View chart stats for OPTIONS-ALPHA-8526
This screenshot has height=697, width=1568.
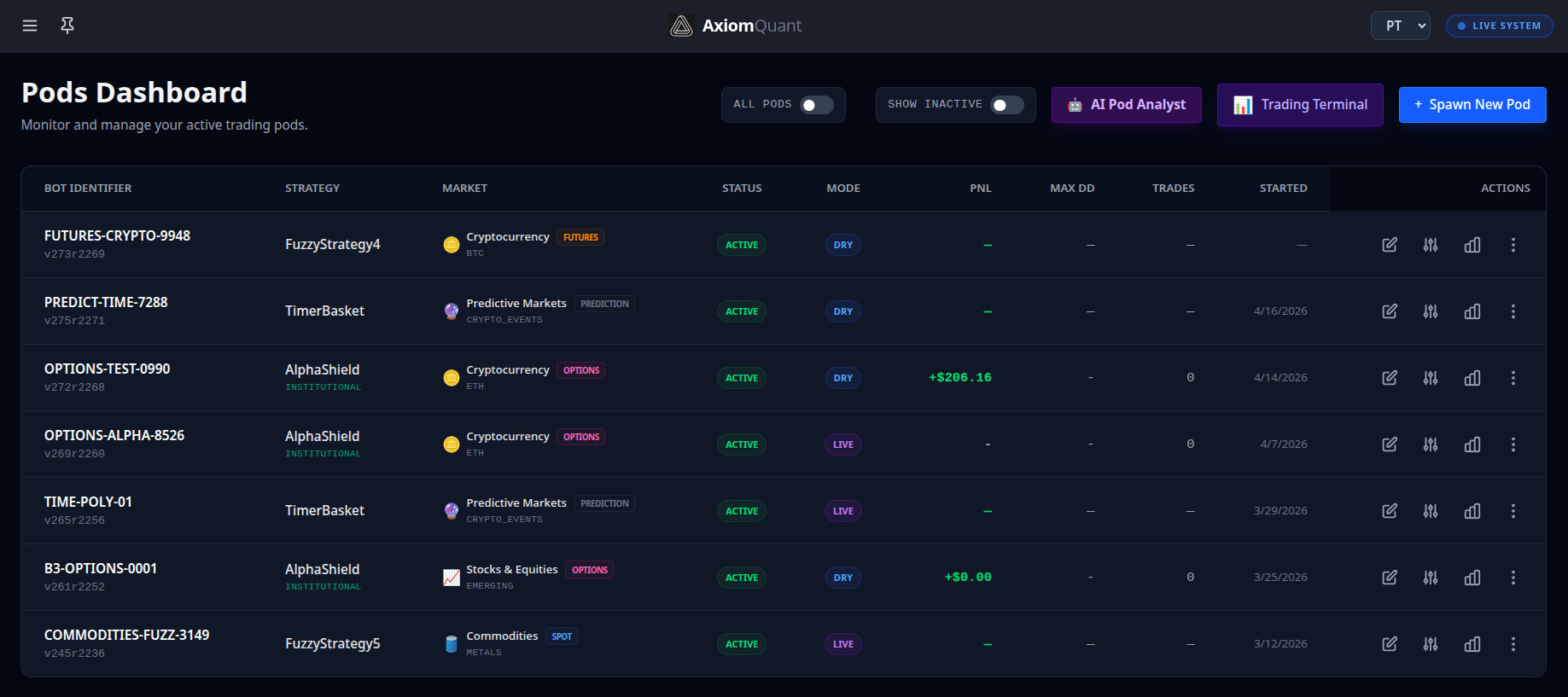click(1472, 444)
